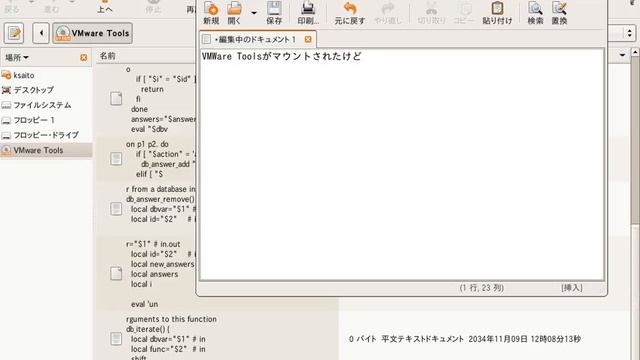Redo with the やり直し icon
Viewport: 640px width, 360px height.
(388, 13)
